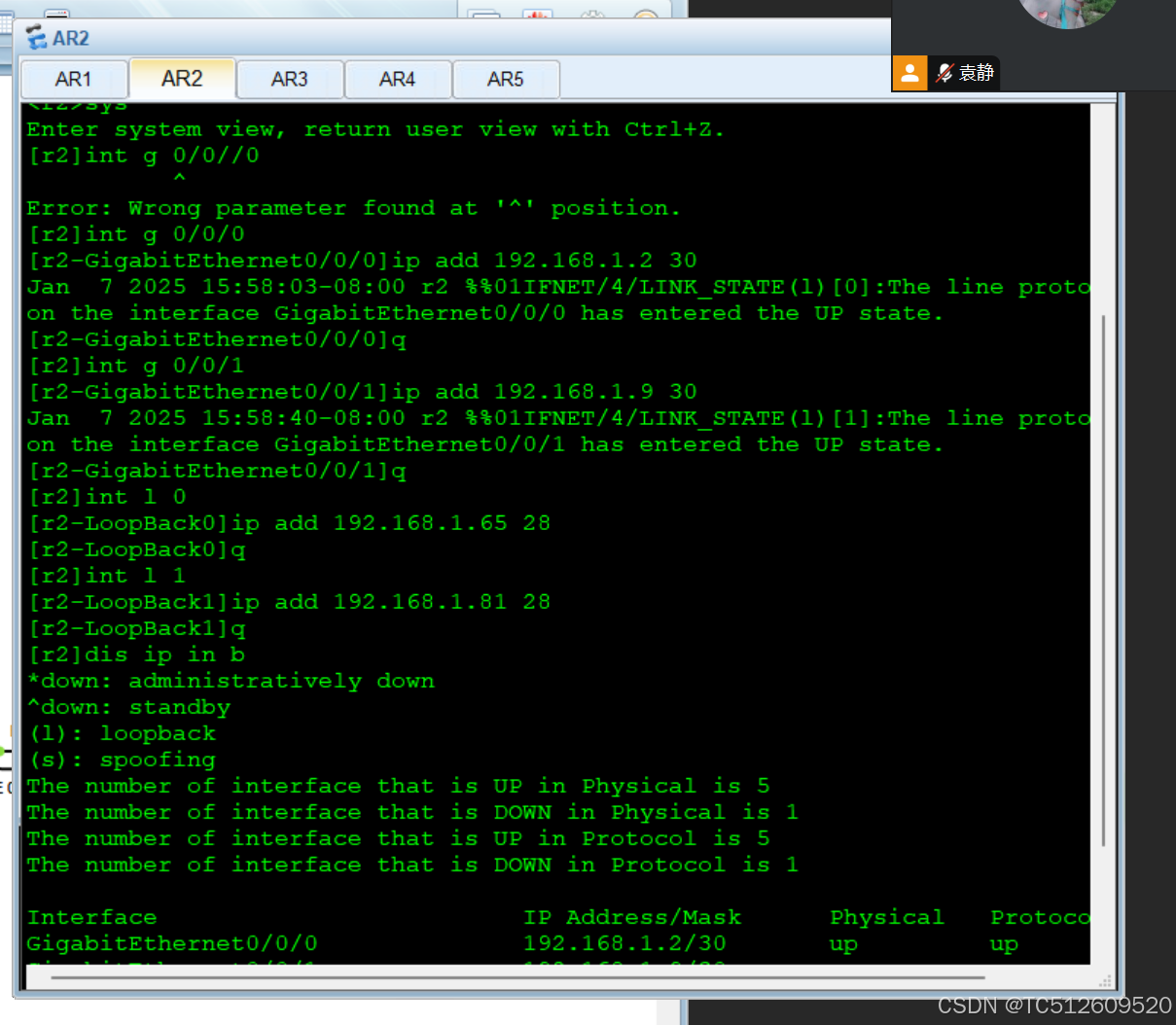Click the 'ip add 192.168.1.9 30' command line

point(362,392)
